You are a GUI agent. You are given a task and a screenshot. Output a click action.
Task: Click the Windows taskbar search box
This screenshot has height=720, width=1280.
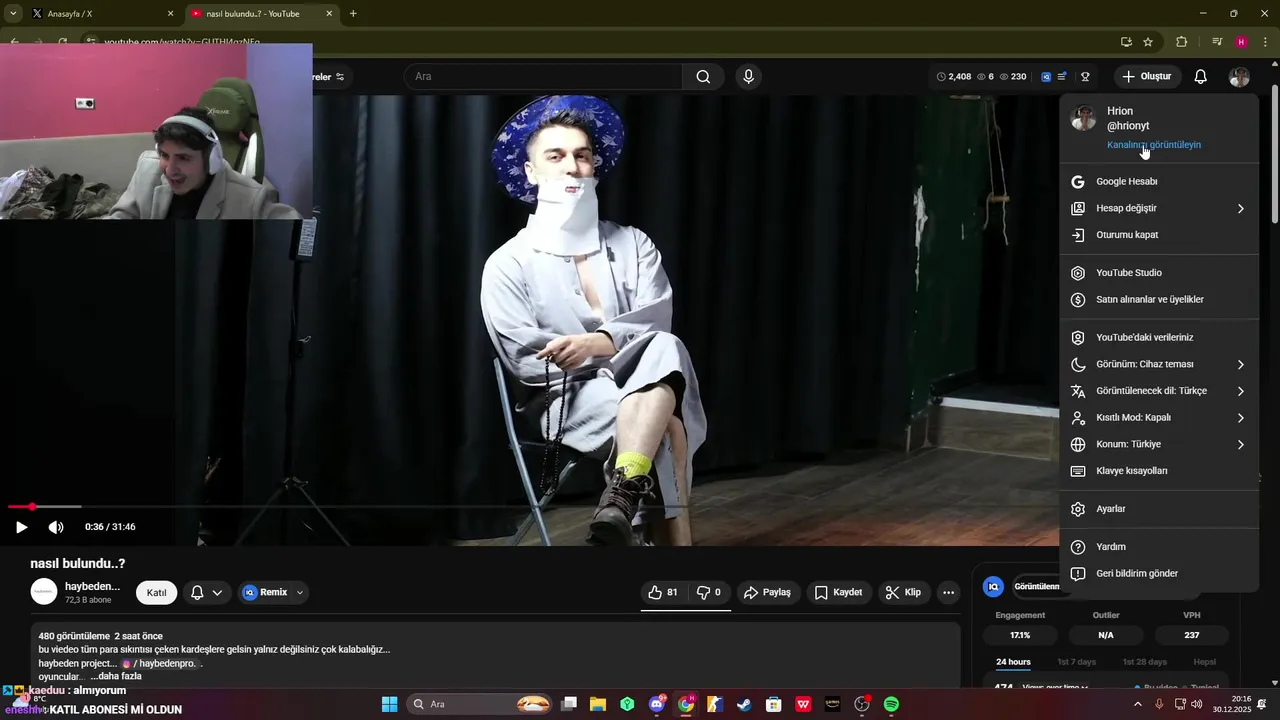click(x=481, y=704)
